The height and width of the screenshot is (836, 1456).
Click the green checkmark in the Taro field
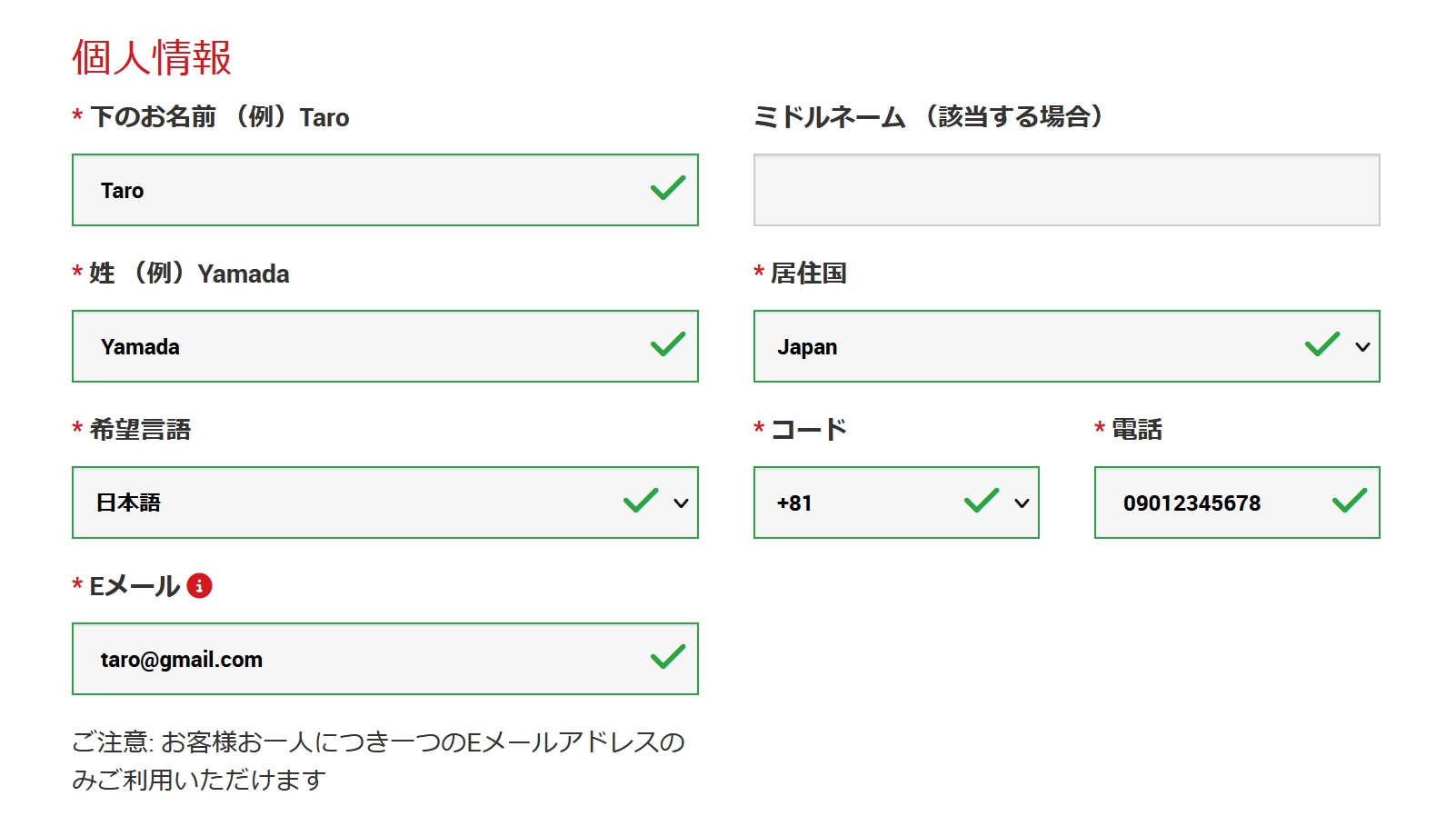coord(668,188)
